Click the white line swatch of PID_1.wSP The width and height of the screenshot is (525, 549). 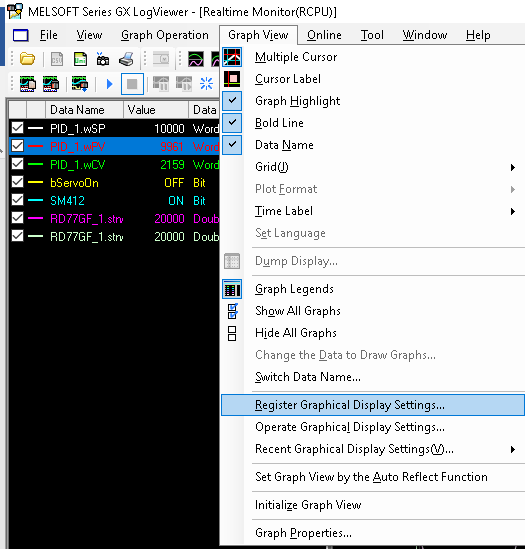(x=35, y=128)
